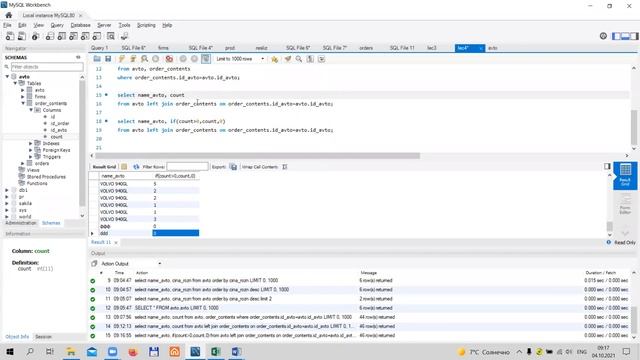Expand the firms table node
The width and height of the screenshot is (640, 360).
(23, 97)
